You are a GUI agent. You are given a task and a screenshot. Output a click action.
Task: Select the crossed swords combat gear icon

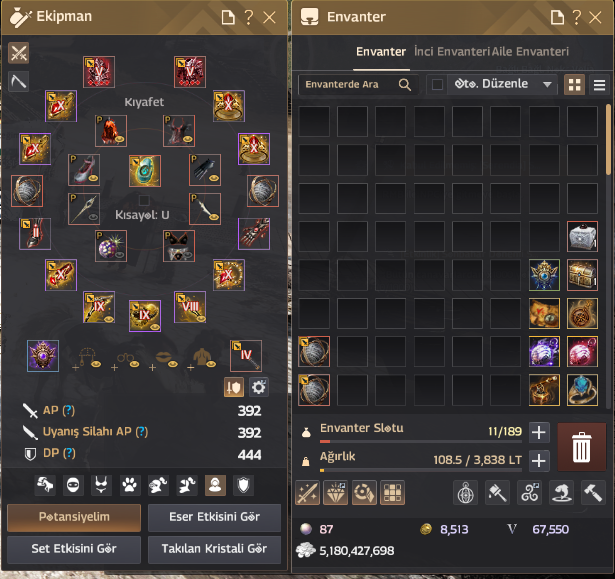[18, 53]
